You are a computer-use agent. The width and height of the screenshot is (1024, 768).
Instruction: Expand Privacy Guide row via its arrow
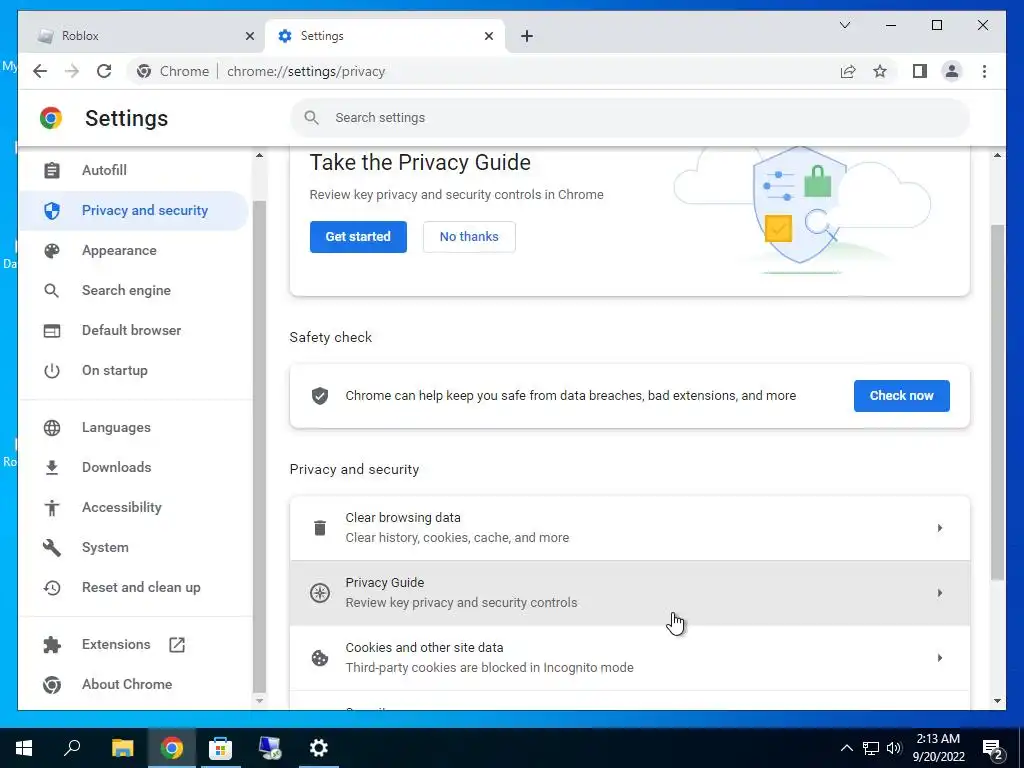coord(940,593)
